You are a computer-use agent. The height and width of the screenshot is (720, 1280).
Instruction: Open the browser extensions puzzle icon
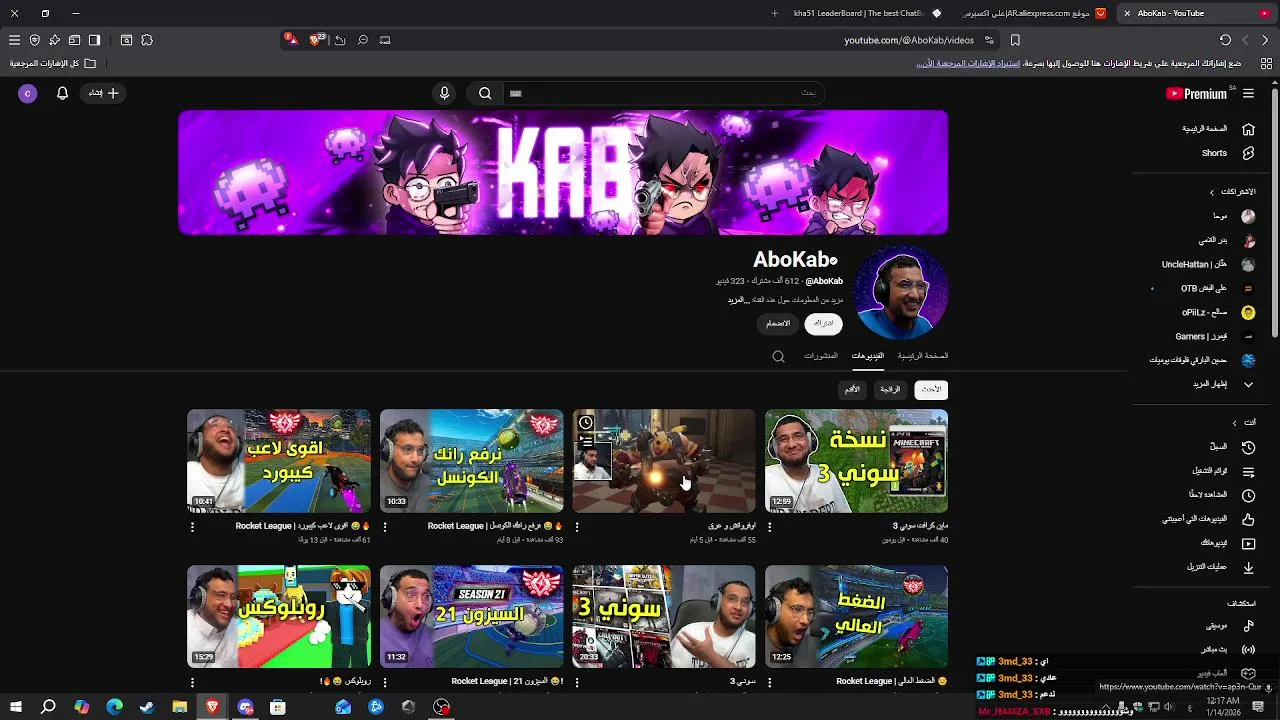coord(147,40)
